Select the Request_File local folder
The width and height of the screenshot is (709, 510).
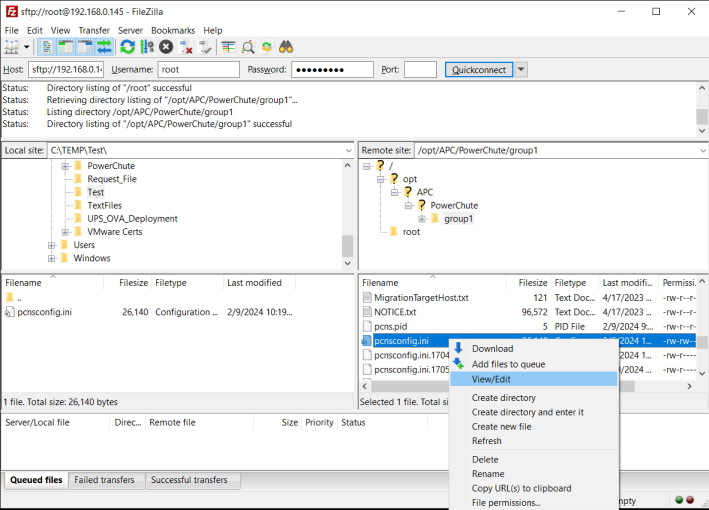(x=112, y=179)
